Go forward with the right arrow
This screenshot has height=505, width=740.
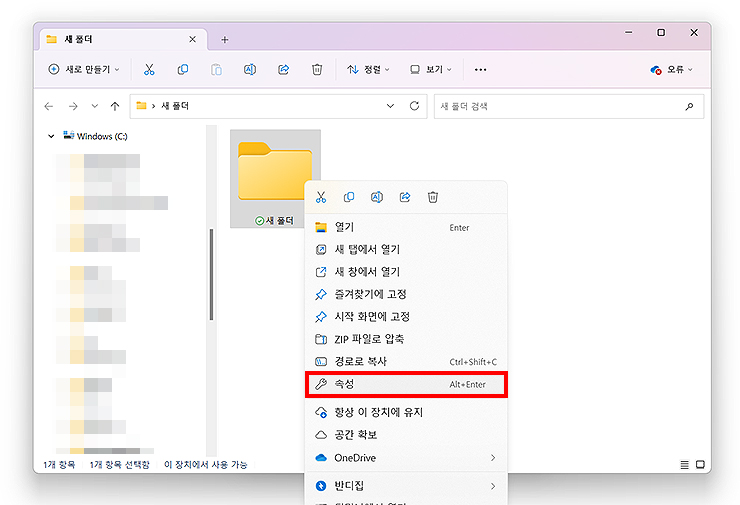point(73,106)
